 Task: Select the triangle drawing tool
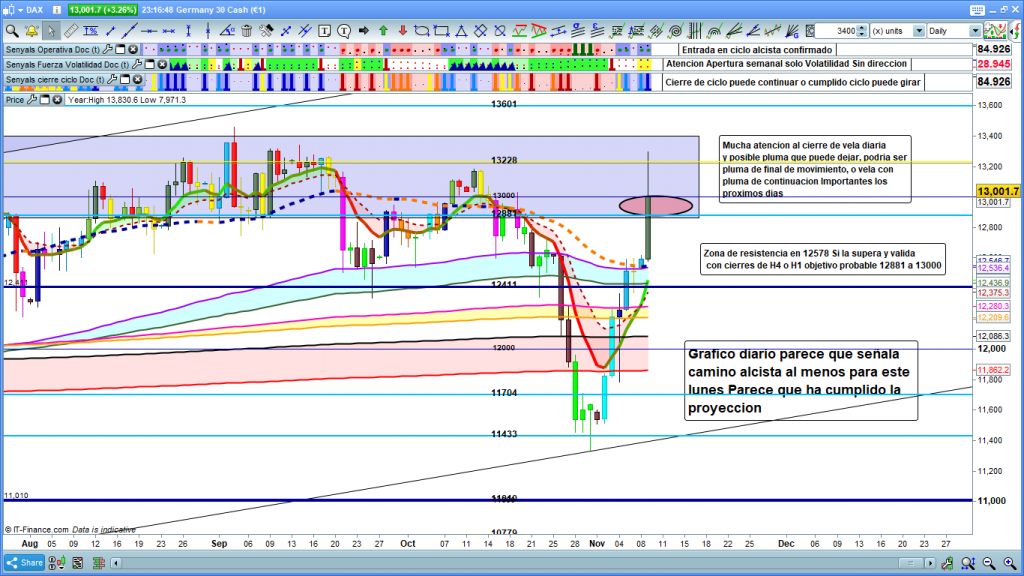460,30
